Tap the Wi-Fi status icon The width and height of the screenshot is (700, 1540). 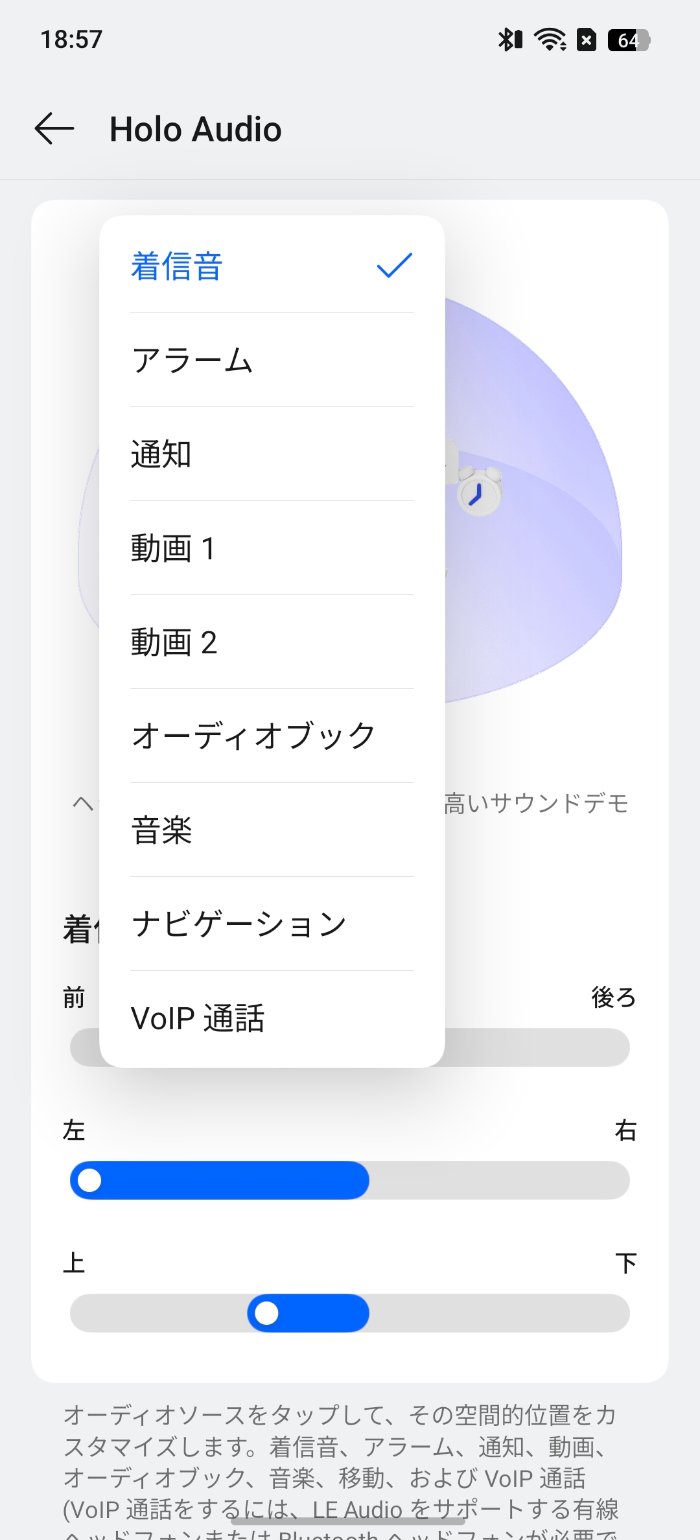coord(549,40)
